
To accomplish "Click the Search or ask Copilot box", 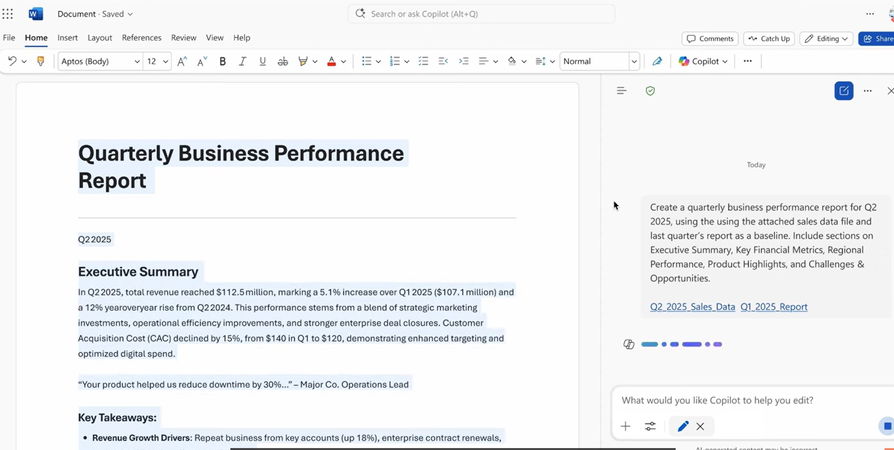I will (x=481, y=14).
